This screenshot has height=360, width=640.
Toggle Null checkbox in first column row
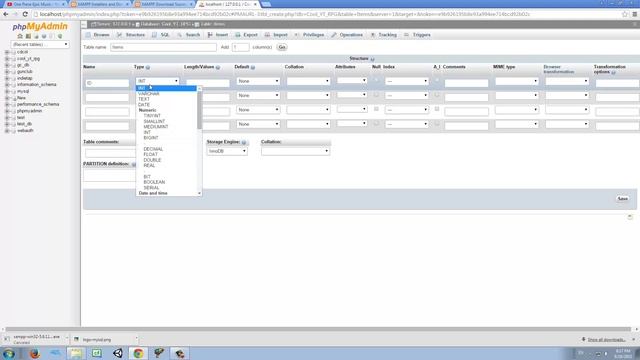click(376, 80)
